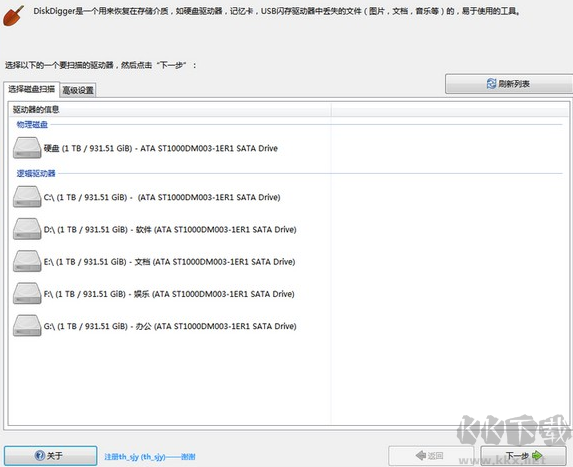Click the 刷新列表 refresh list button
Image resolution: width=573 pixels, height=467 pixels.
click(509, 84)
